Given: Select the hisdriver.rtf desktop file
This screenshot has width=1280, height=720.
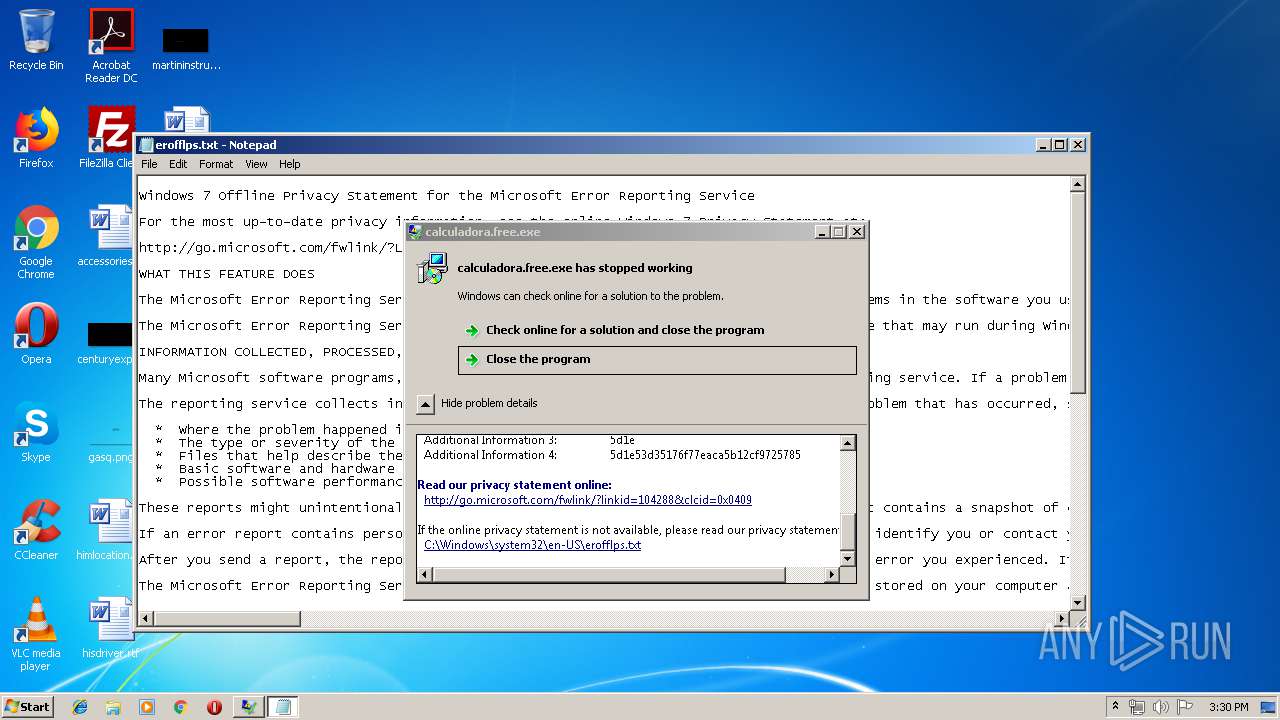Looking at the screenshot, I should [x=109, y=628].
